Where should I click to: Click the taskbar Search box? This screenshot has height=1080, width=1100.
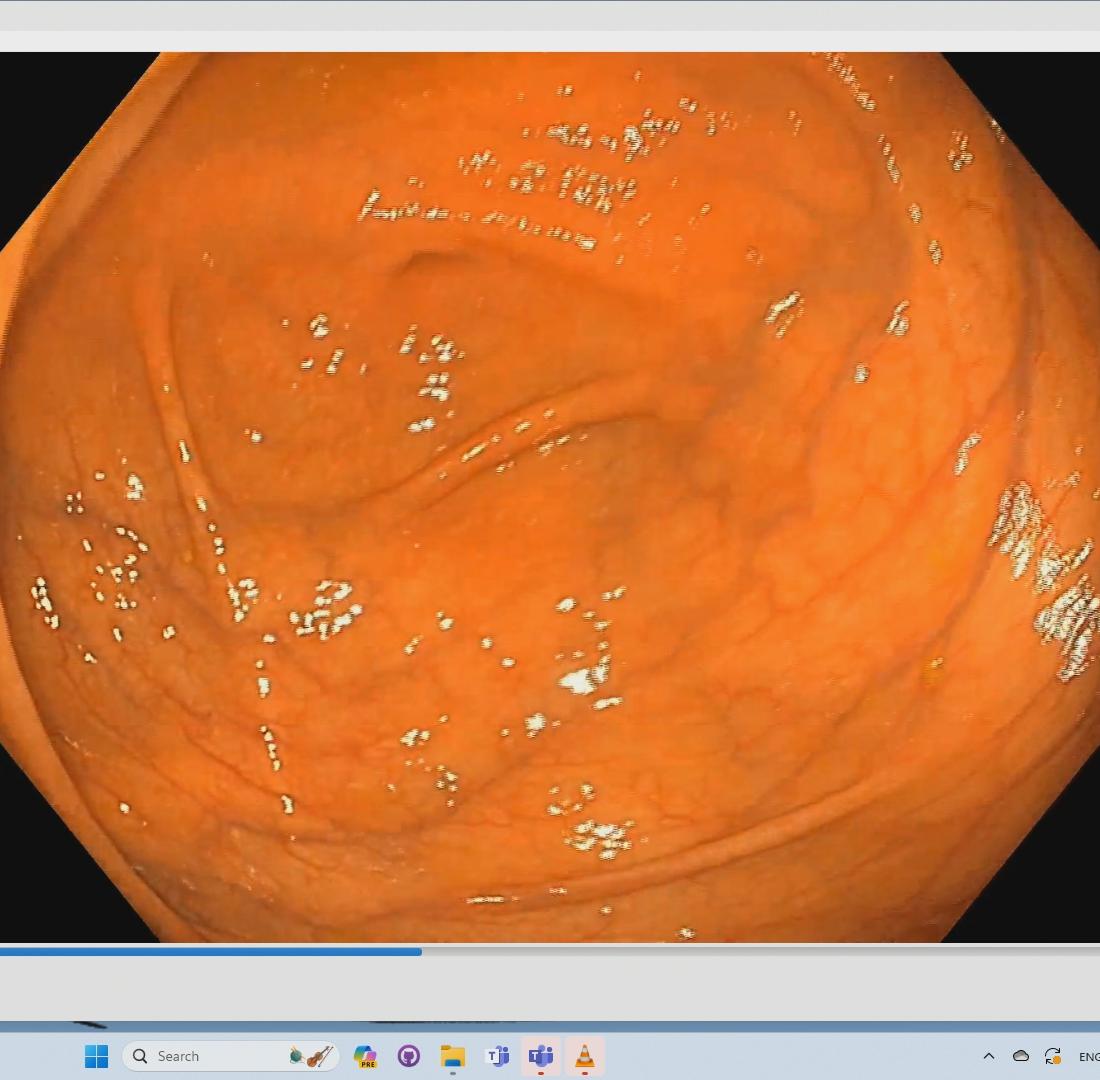231,1056
